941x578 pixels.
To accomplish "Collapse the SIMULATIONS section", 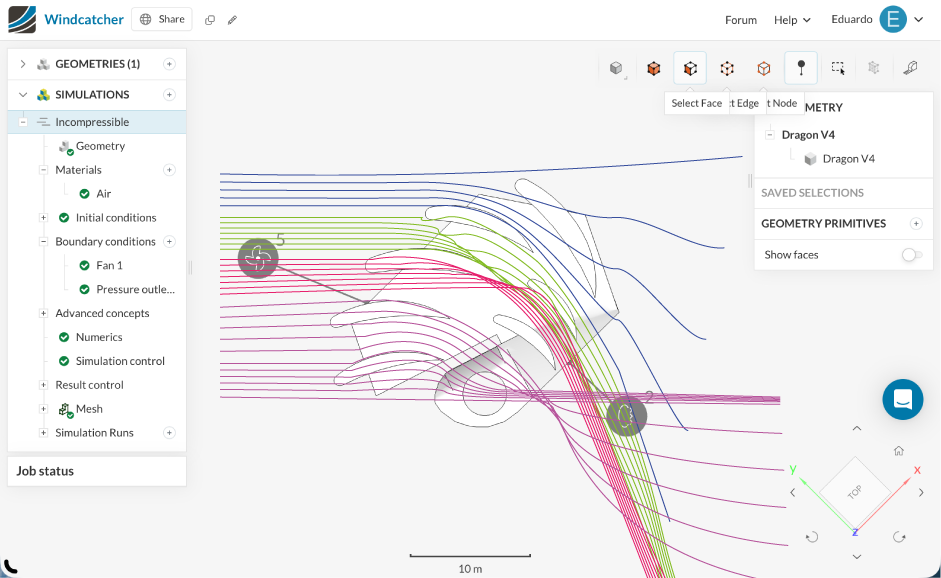I will 23,95.
